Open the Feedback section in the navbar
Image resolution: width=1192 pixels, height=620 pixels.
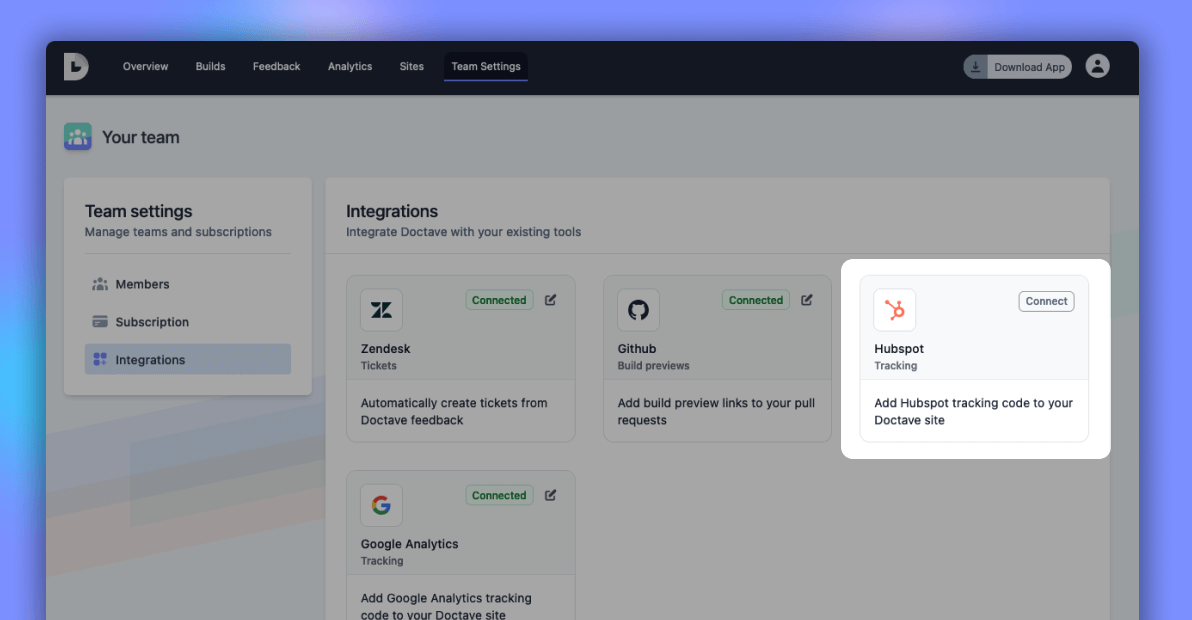point(276,66)
